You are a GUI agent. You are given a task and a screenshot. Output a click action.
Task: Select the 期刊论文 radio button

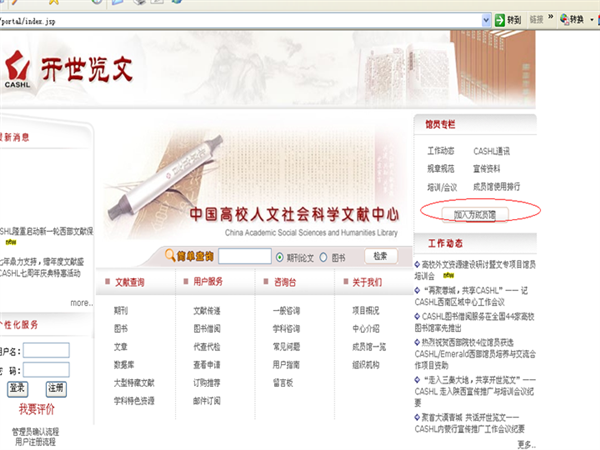(x=280, y=258)
